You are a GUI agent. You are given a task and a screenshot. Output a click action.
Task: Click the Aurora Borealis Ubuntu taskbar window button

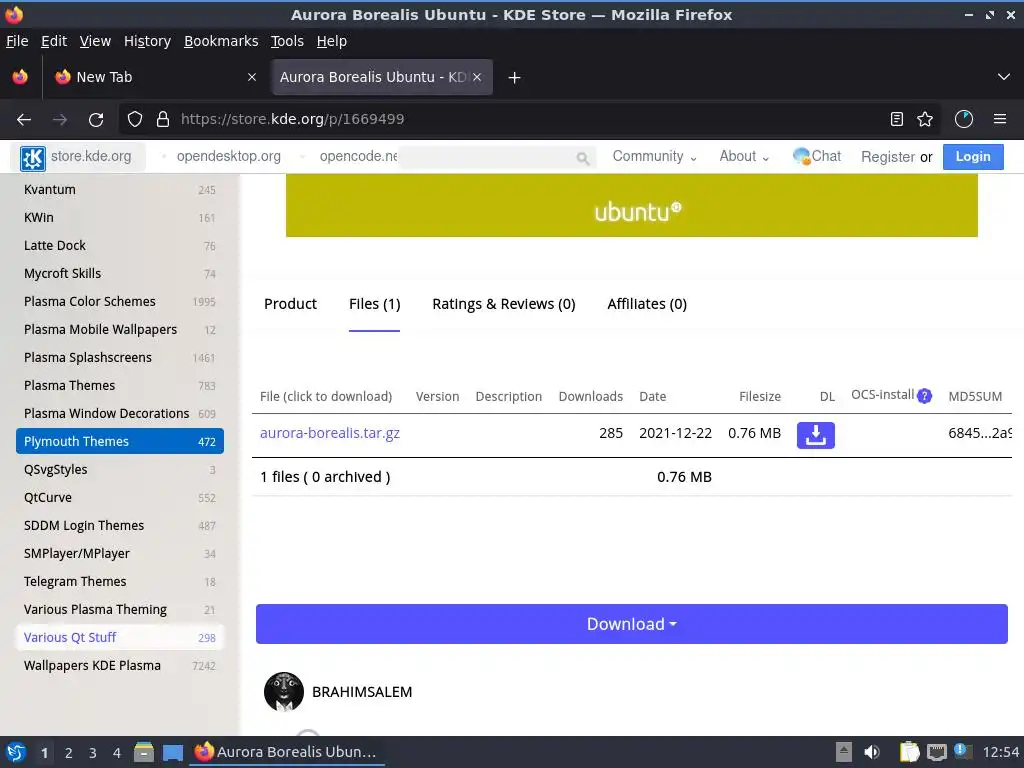click(x=287, y=752)
